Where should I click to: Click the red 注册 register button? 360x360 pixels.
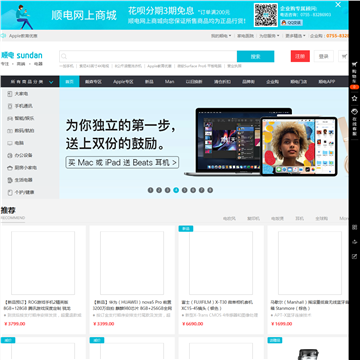click(x=300, y=56)
